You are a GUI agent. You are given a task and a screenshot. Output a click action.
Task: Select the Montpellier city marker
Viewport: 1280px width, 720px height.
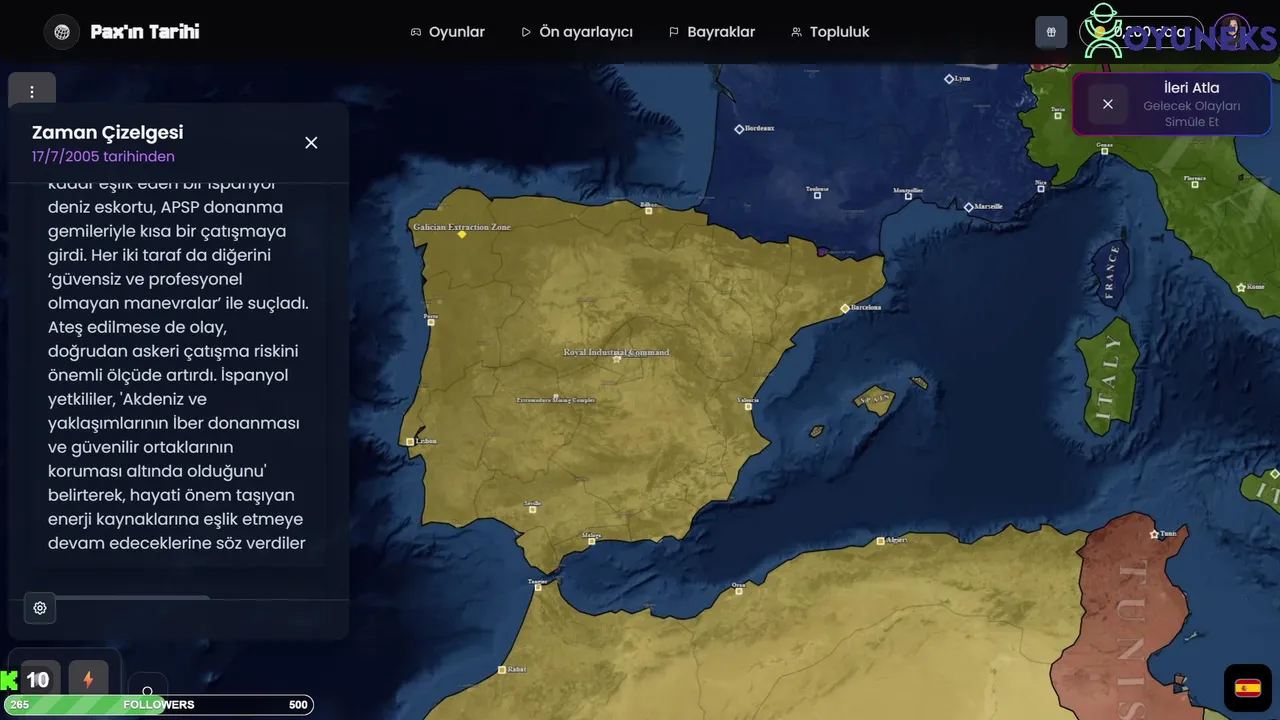coord(908,196)
